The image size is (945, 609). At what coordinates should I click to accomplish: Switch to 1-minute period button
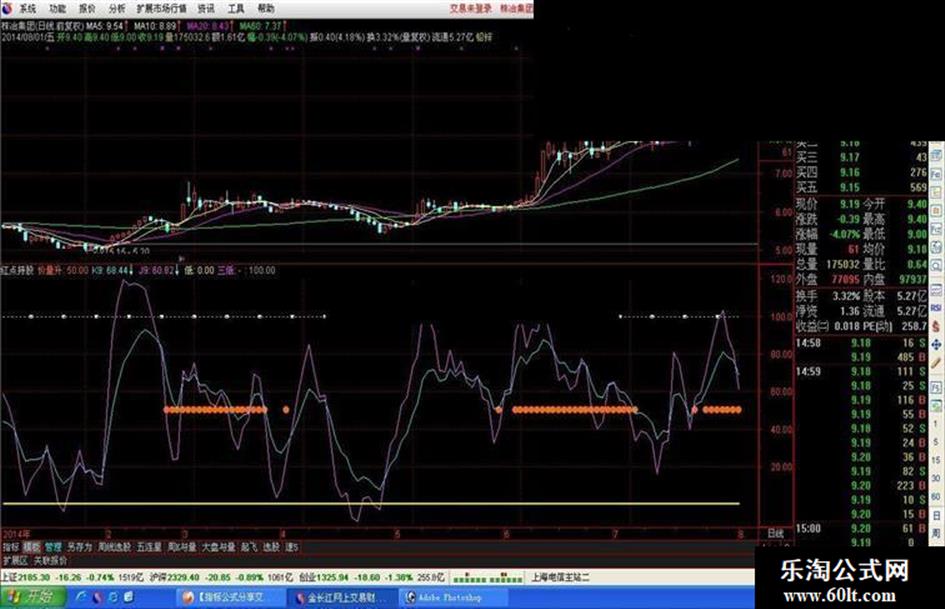click(x=937, y=424)
